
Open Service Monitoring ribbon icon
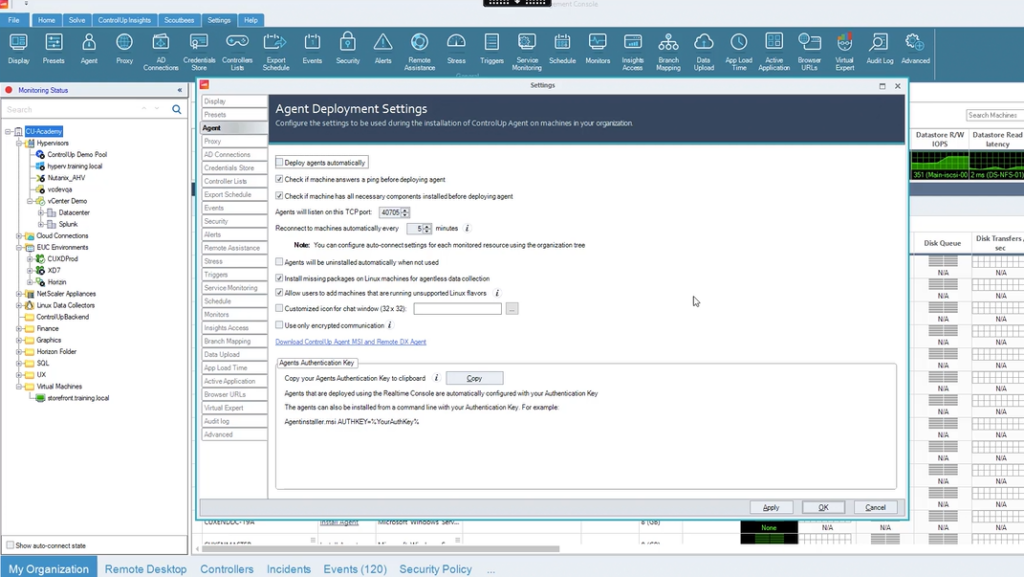coord(526,52)
